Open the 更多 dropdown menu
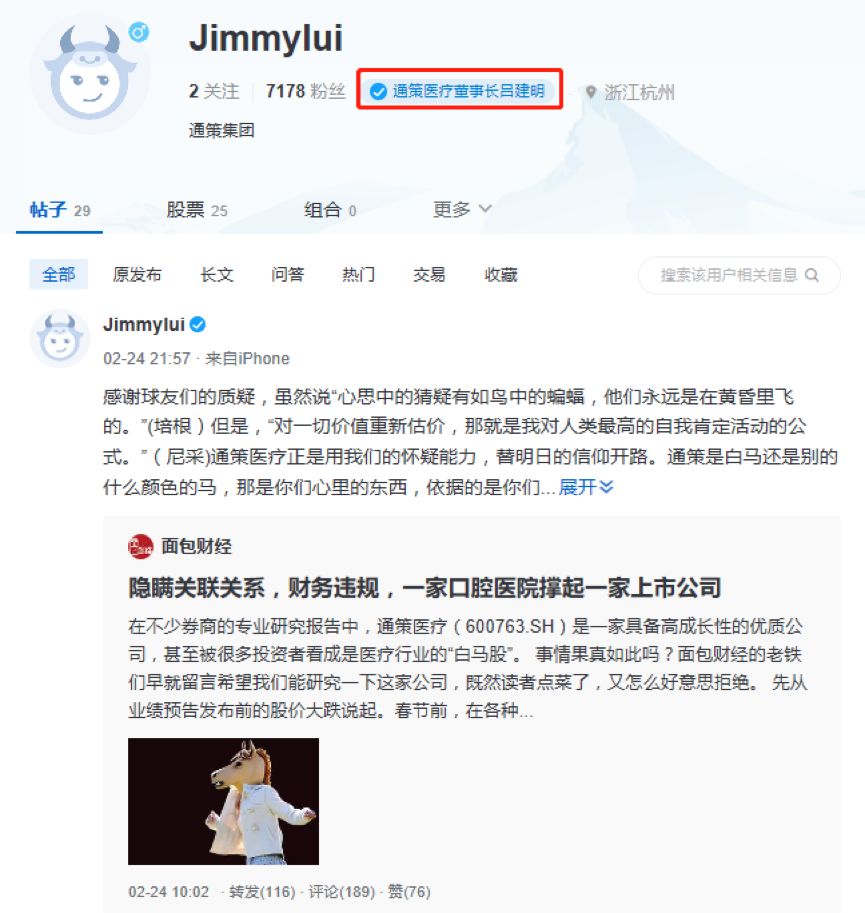This screenshot has width=865, height=913. point(462,209)
